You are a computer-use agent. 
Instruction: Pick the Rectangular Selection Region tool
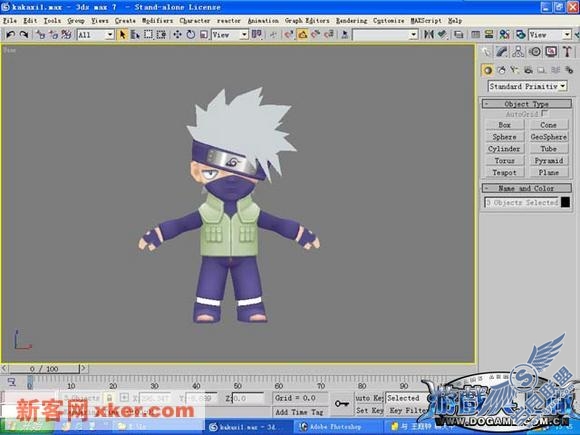[148, 35]
